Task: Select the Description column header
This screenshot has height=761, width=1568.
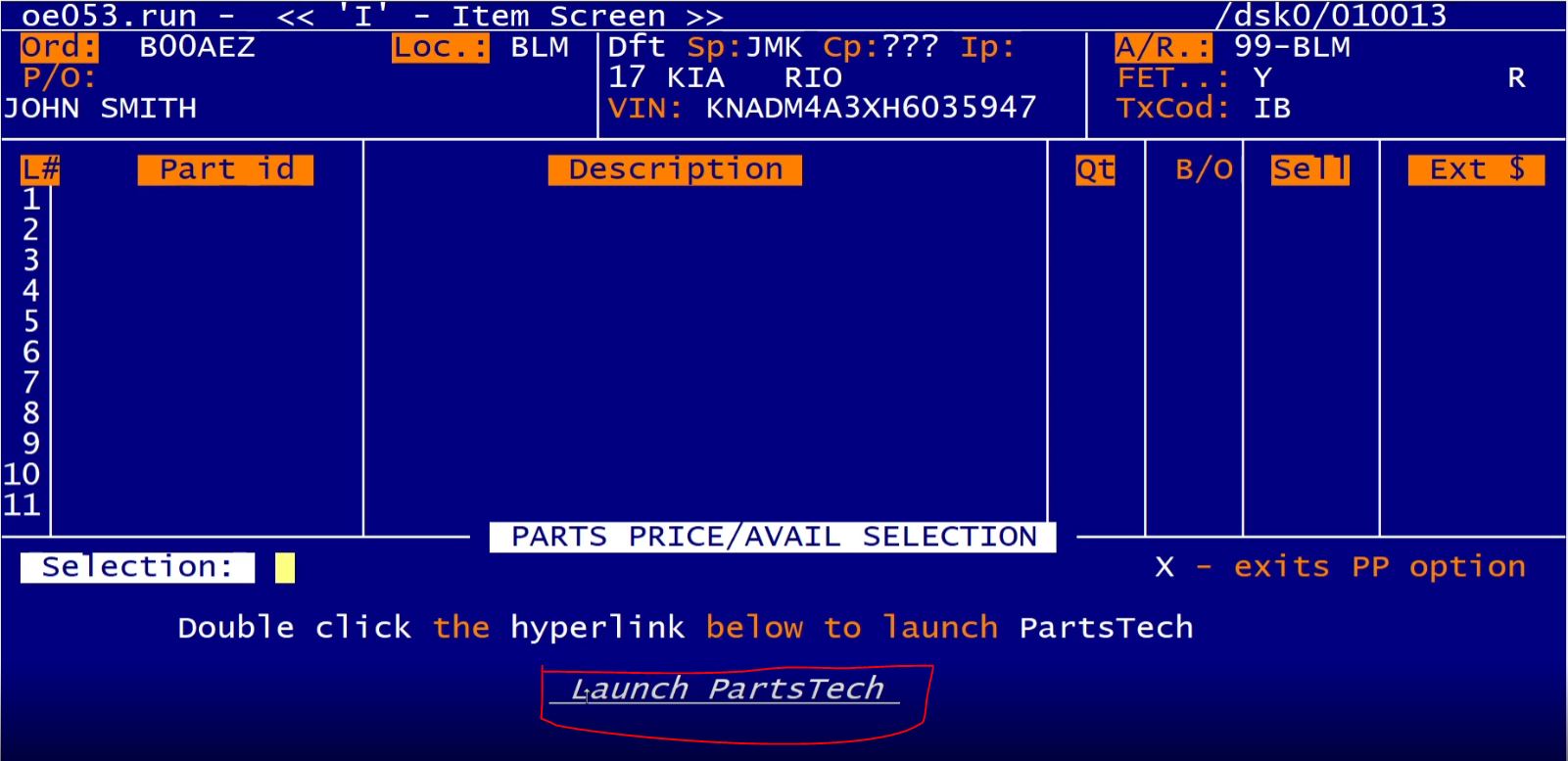Action: (675, 169)
